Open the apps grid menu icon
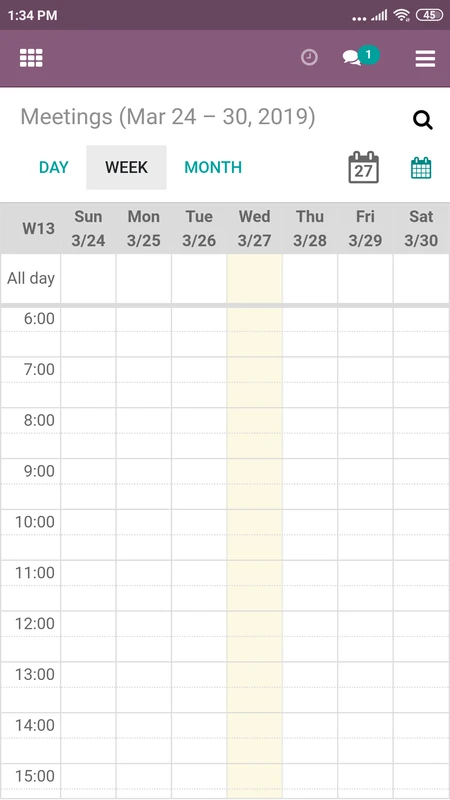450x800 pixels. (x=31, y=58)
